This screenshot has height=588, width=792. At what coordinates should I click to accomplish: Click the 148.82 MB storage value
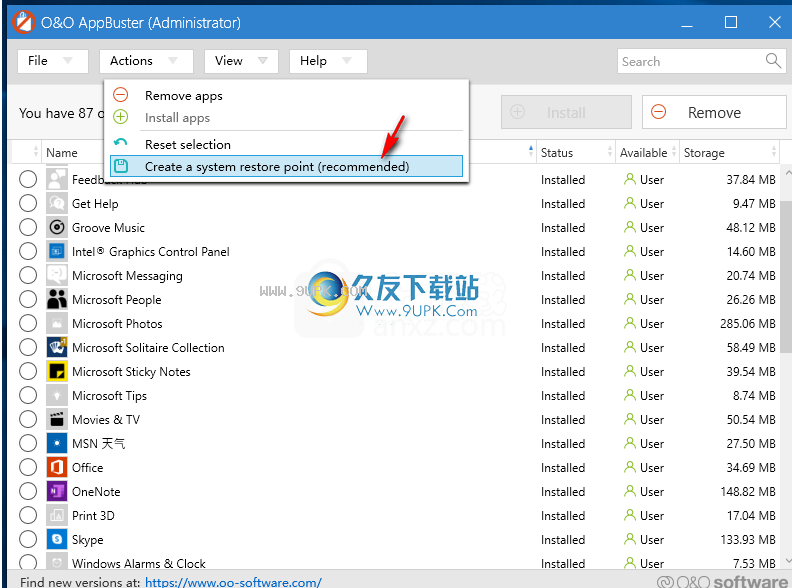pos(748,492)
